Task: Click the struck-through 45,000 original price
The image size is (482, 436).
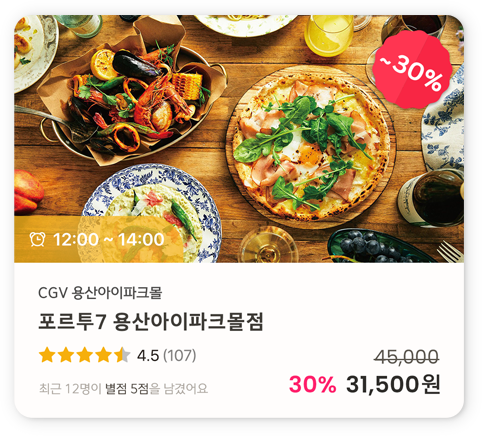Action: click(x=406, y=357)
